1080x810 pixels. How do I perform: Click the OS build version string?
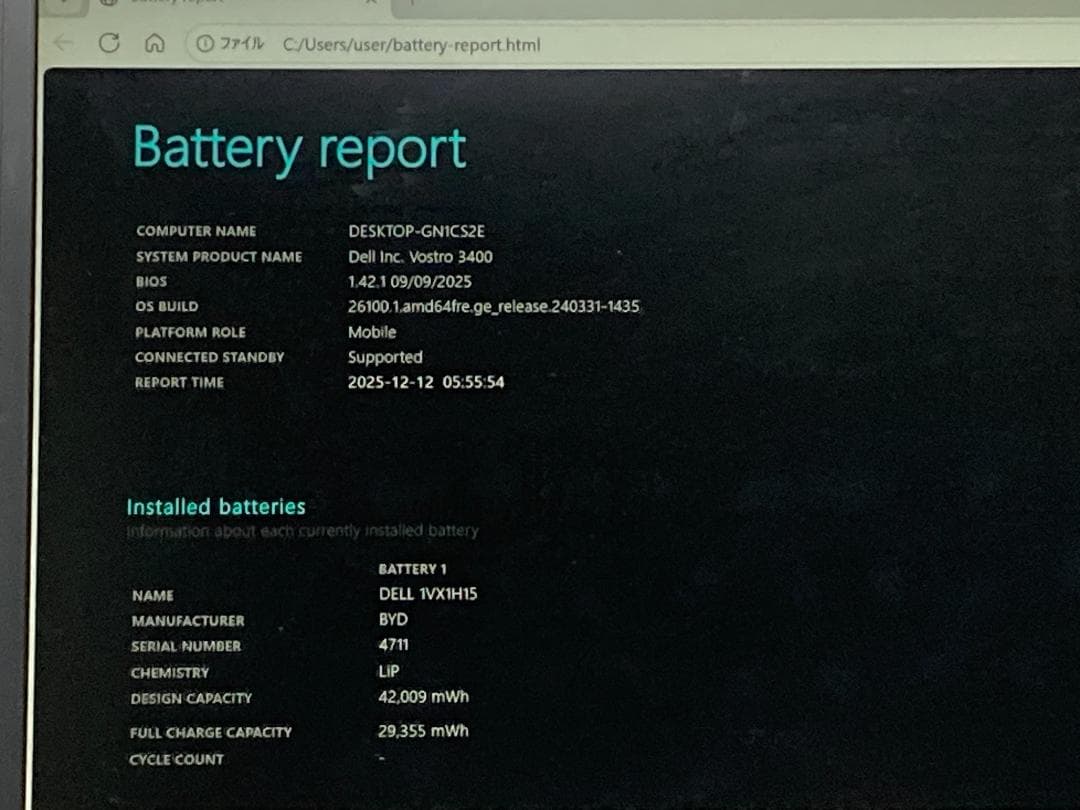point(493,307)
